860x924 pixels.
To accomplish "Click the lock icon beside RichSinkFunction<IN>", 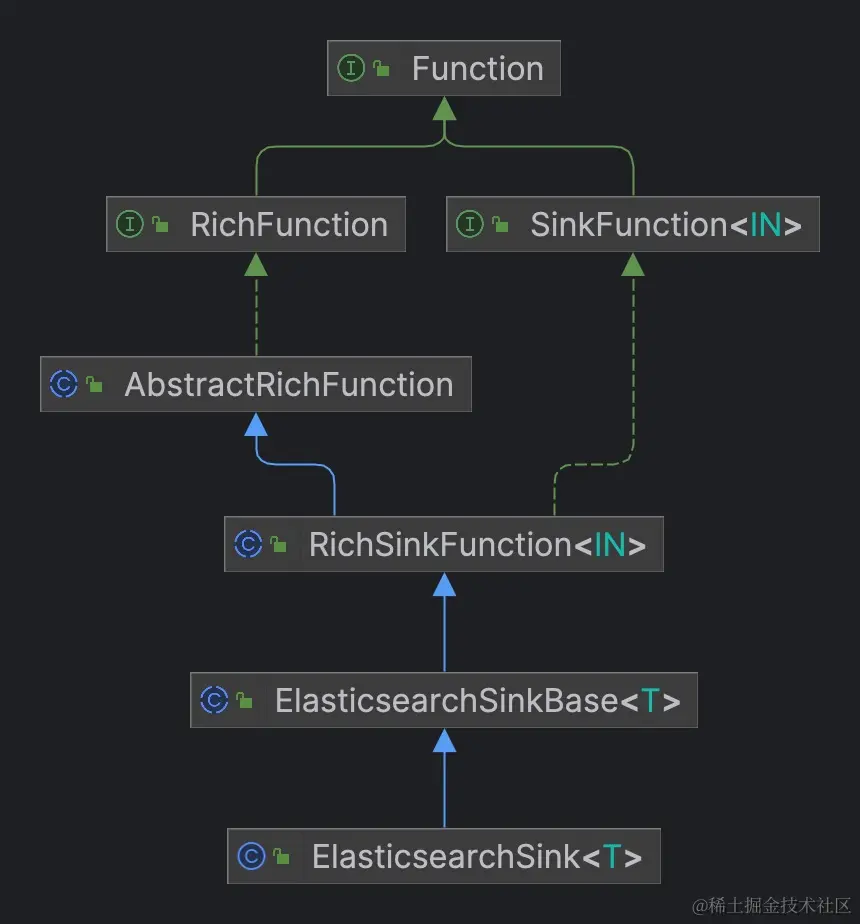I will pyautogui.click(x=278, y=544).
